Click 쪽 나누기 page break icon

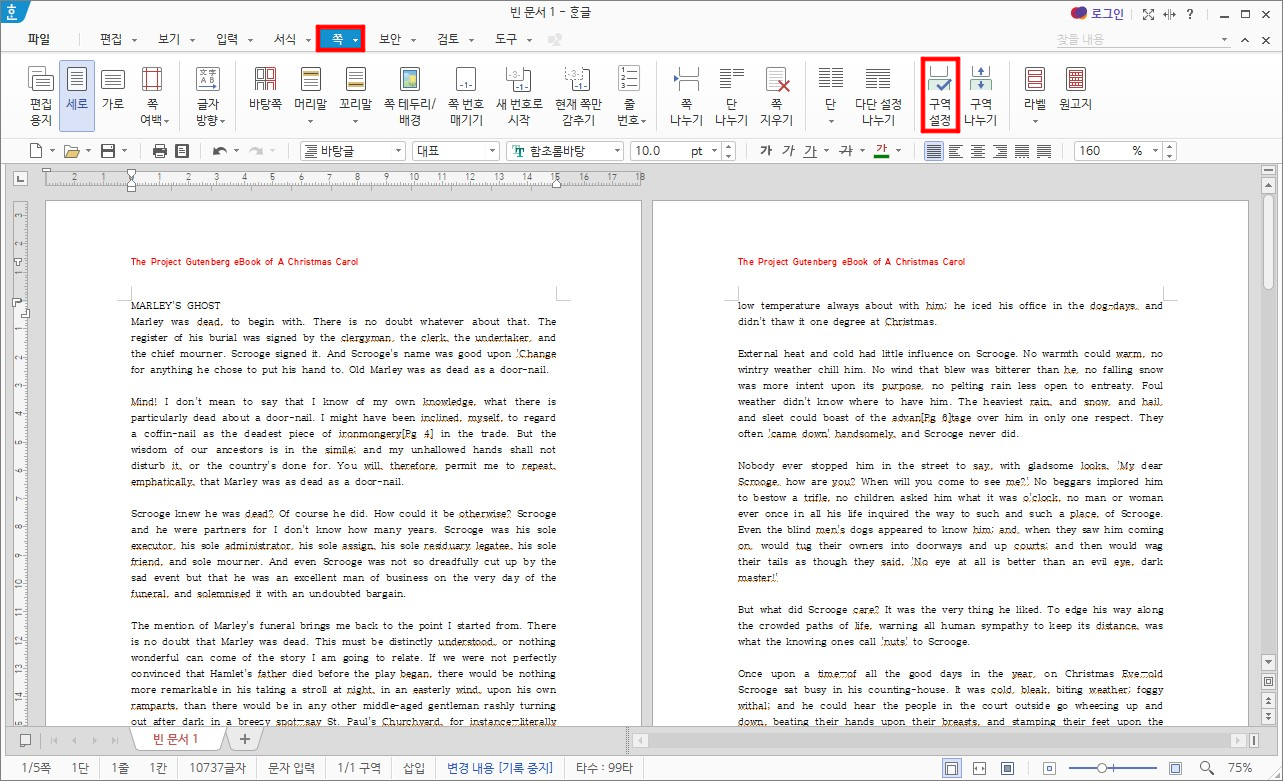coord(686,95)
